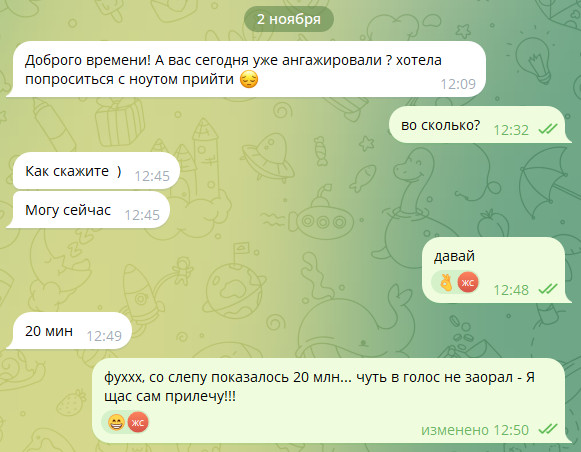Click the 12:09 timestamp of first message
Screen dimensions: 581x452
[458, 84]
